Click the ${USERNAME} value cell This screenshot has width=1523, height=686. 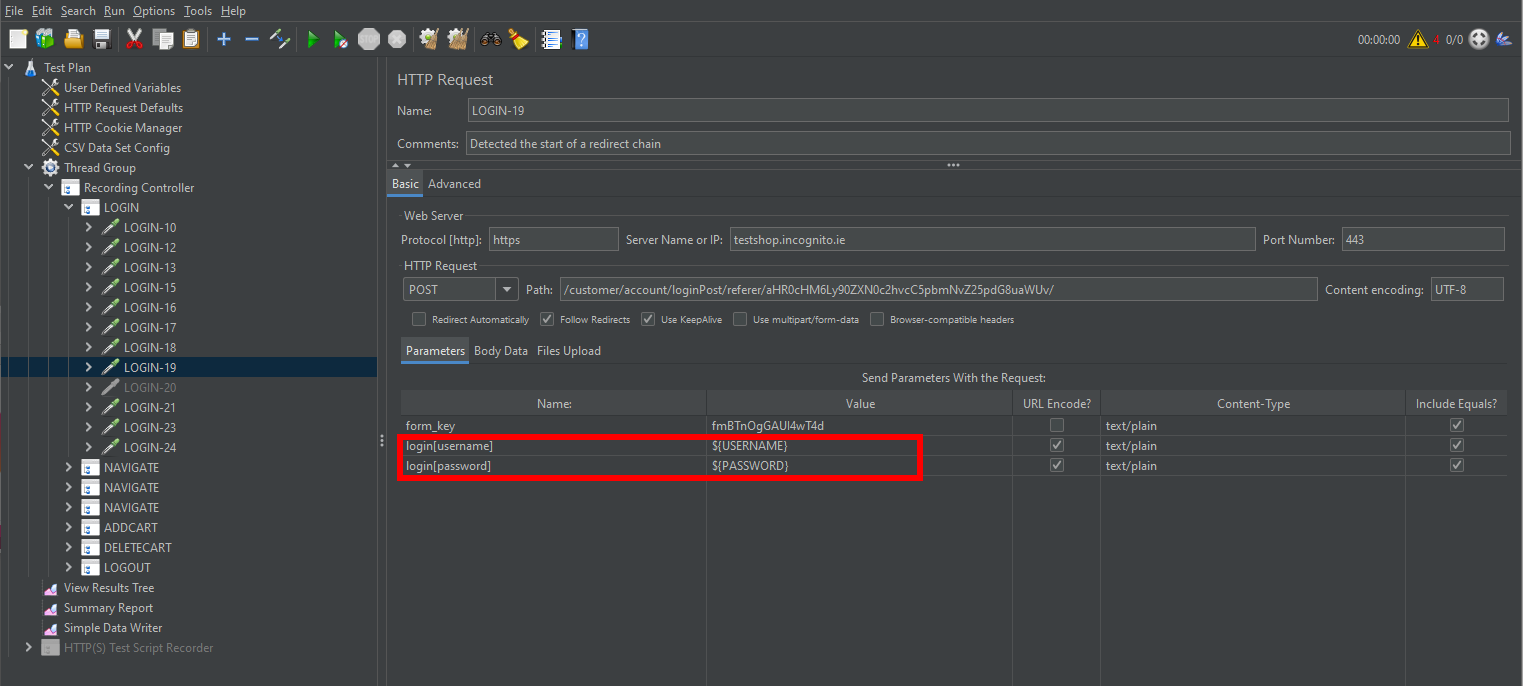point(859,445)
